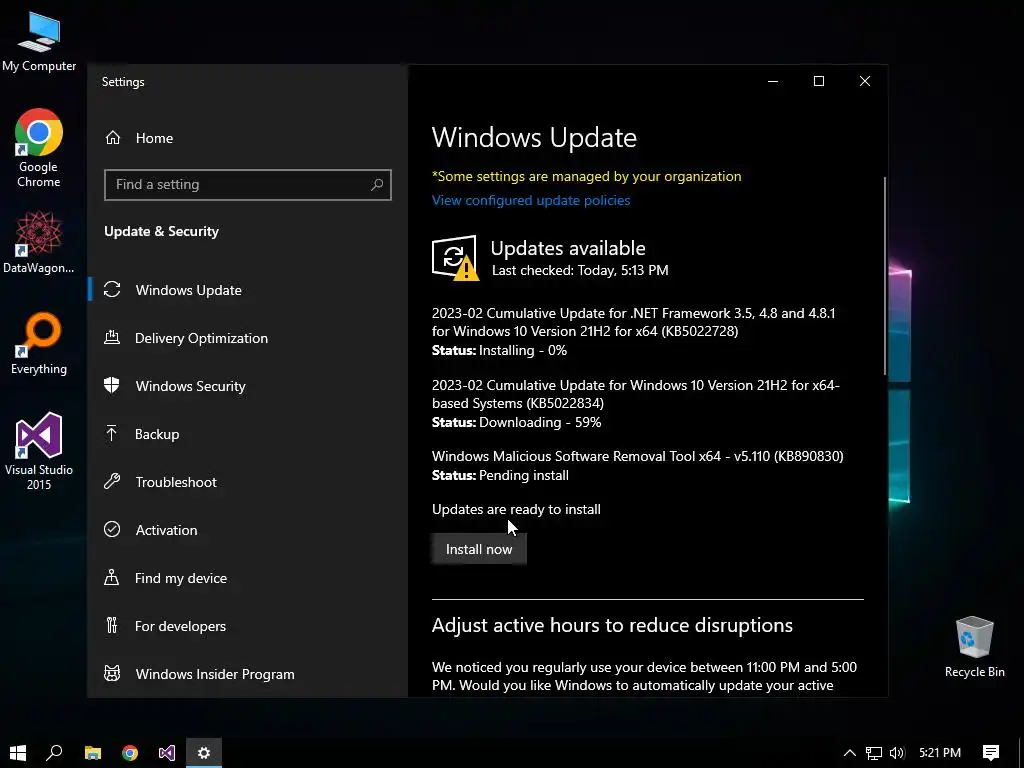Click the Activation checkmark icon

(x=112, y=530)
